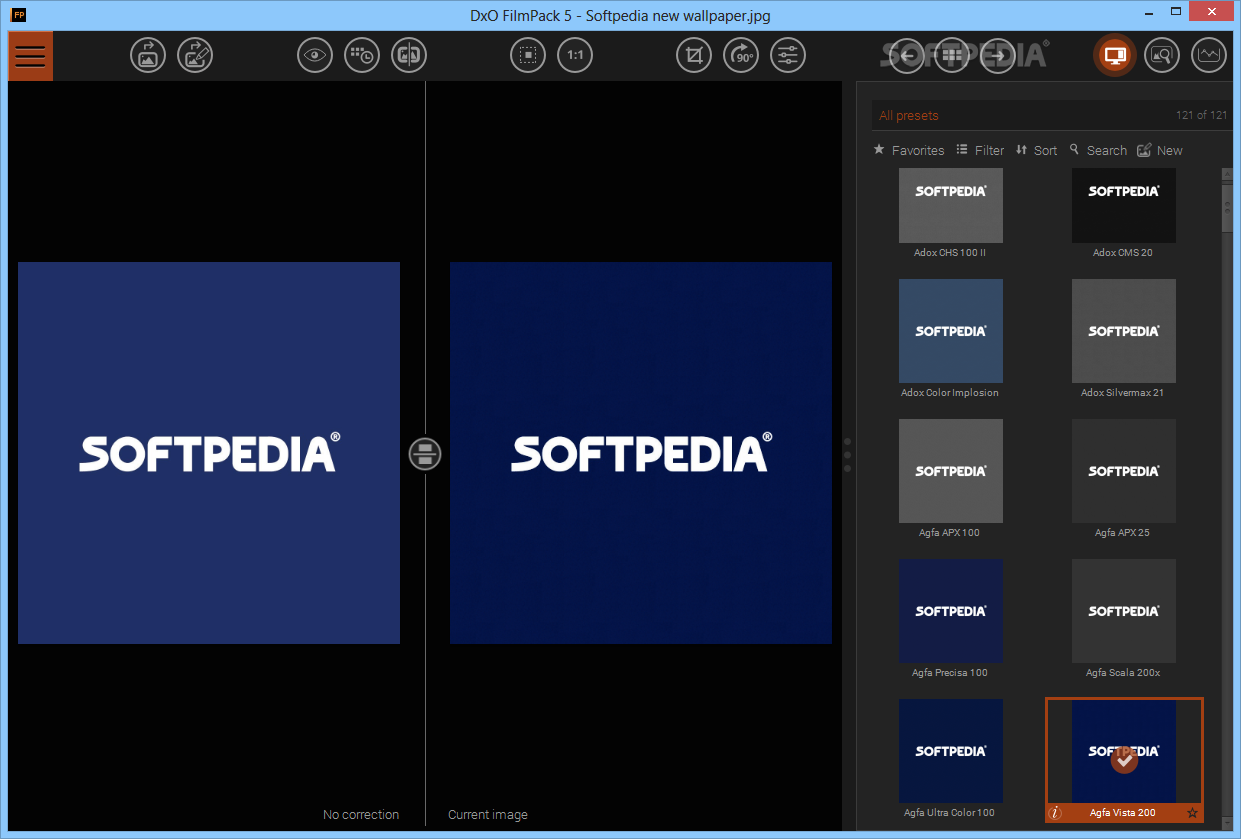
Task: Toggle the eye preview compare icon
Action: (315, 55)
